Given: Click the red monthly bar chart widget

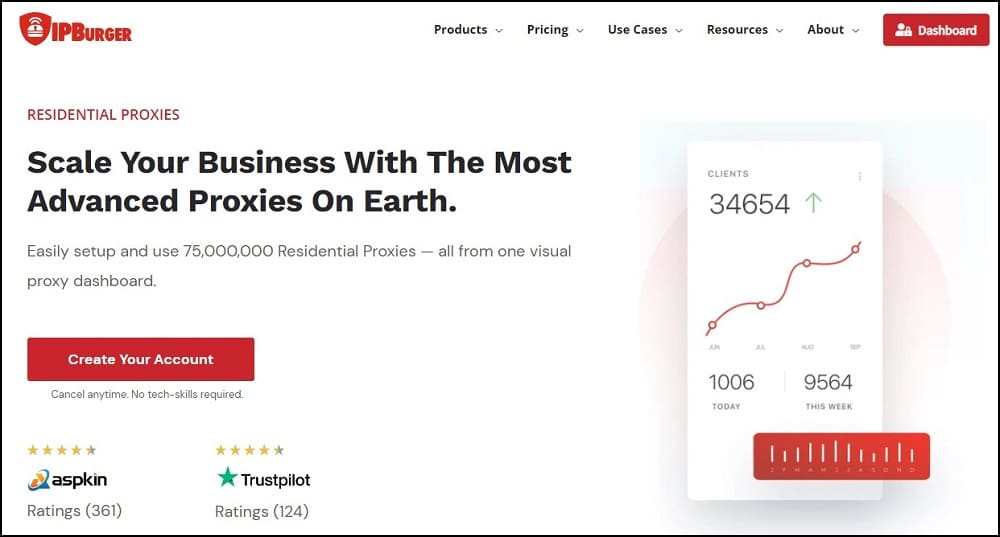Looking at the screenshot, I should pos(841,456).
